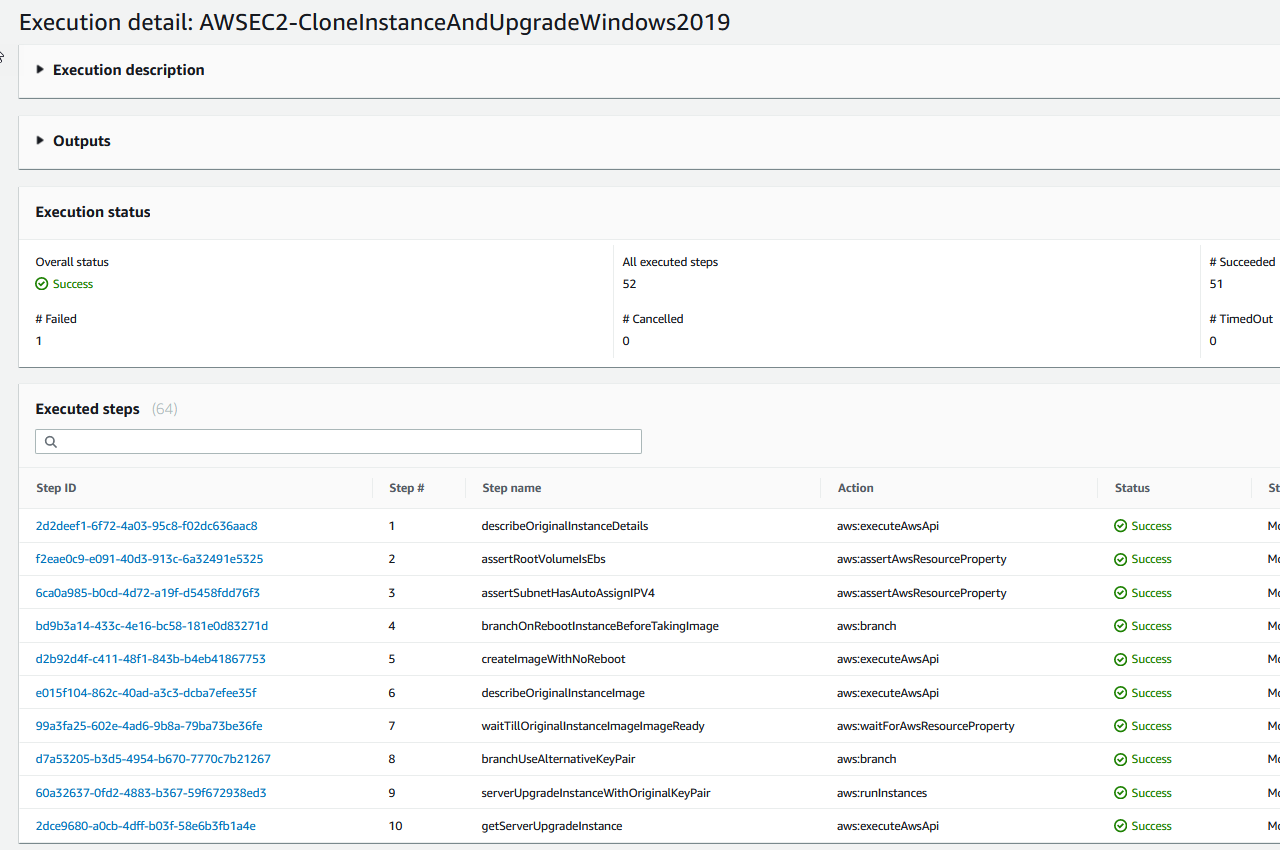The height and width of the screenshot is (850, 1280).
Task: Click the Success icon for assertSubnetHasAutoAssignIPV4
Action: click(1120, 592)
